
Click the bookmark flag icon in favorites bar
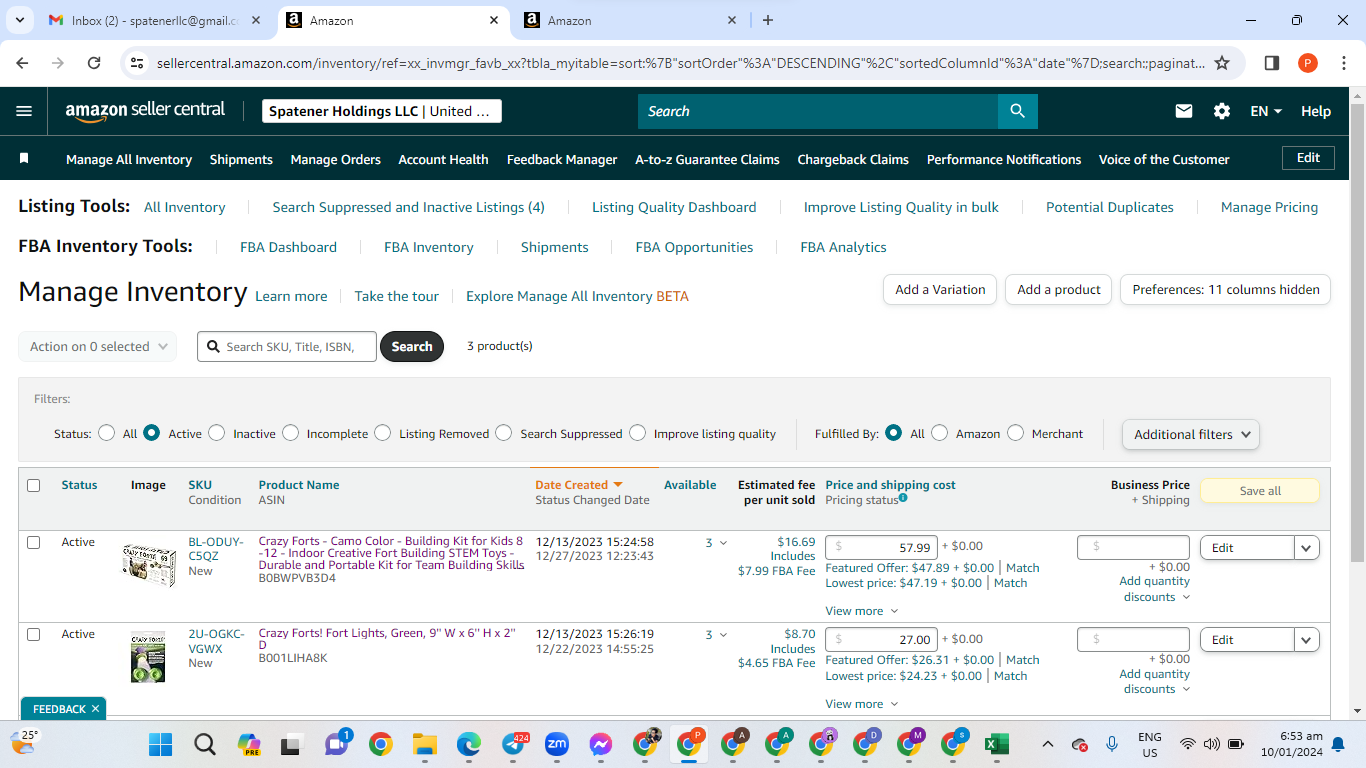click(24, 158)
